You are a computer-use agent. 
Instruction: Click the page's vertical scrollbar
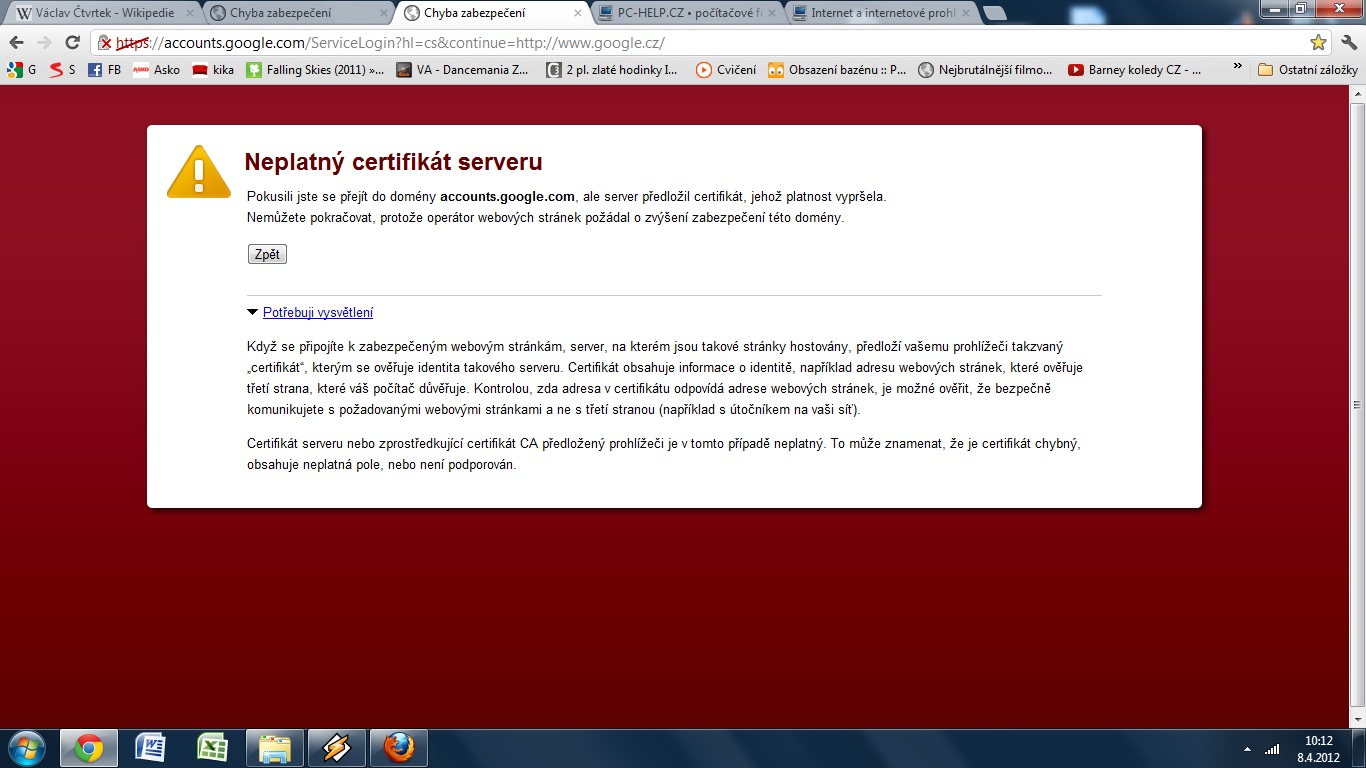pos(1357,405)
